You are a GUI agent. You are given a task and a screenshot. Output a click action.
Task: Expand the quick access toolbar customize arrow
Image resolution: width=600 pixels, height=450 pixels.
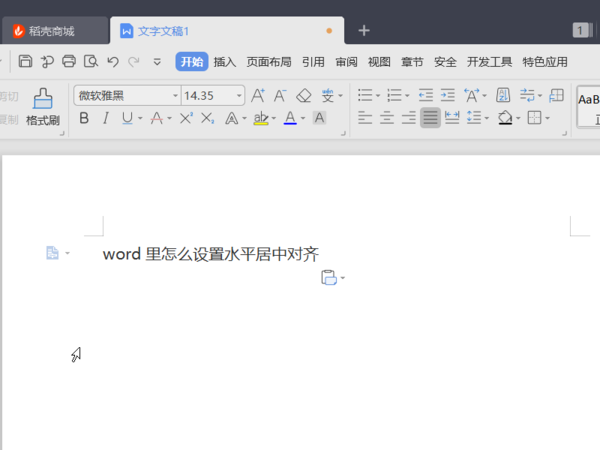[x=157, y=62]
